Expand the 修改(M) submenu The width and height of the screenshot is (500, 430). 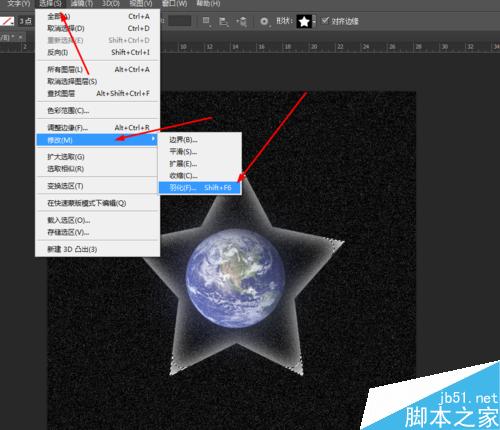point(97,140)
